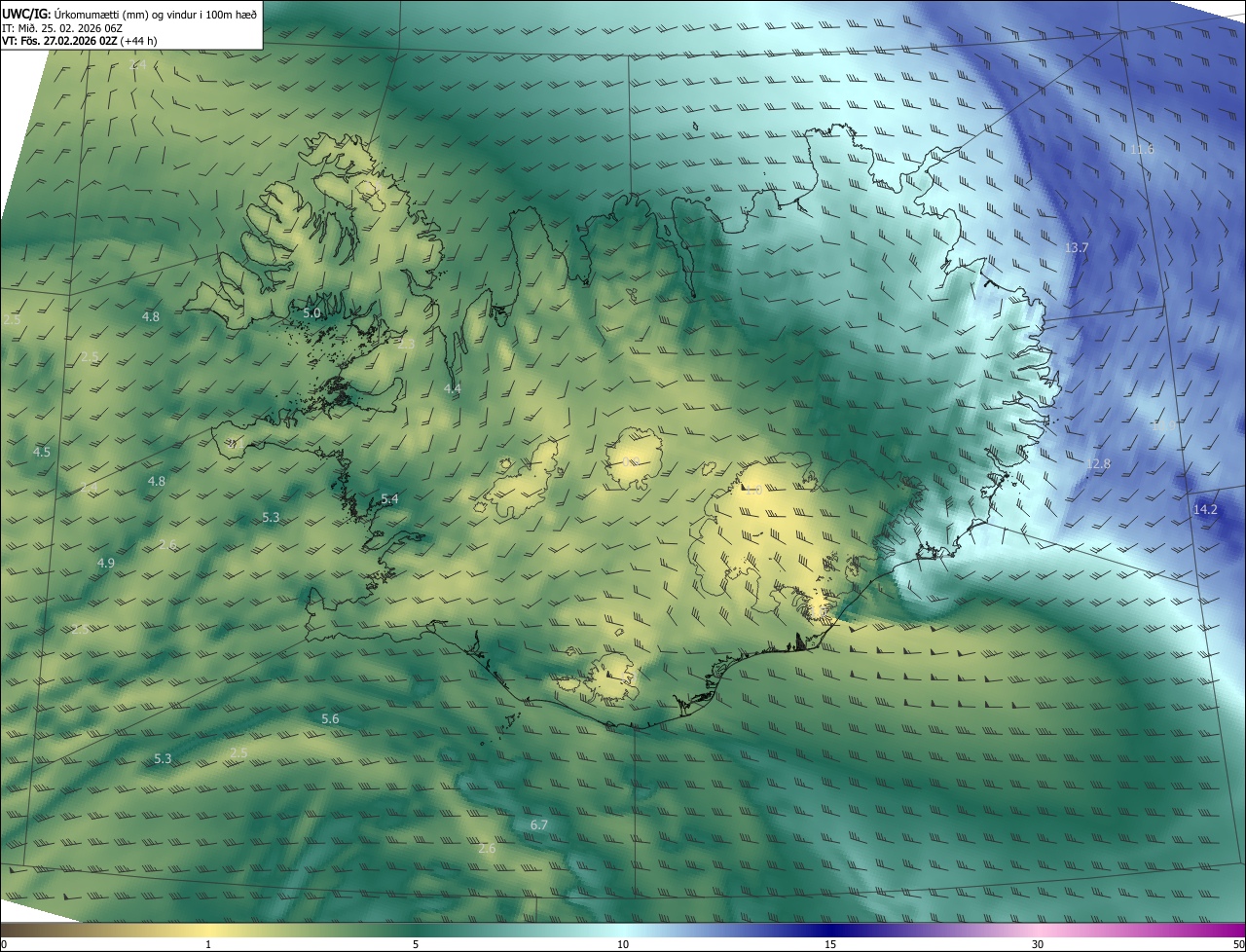Click the colour scale tick labelled 50
Screen dimensions: 1246x952
1238,944
